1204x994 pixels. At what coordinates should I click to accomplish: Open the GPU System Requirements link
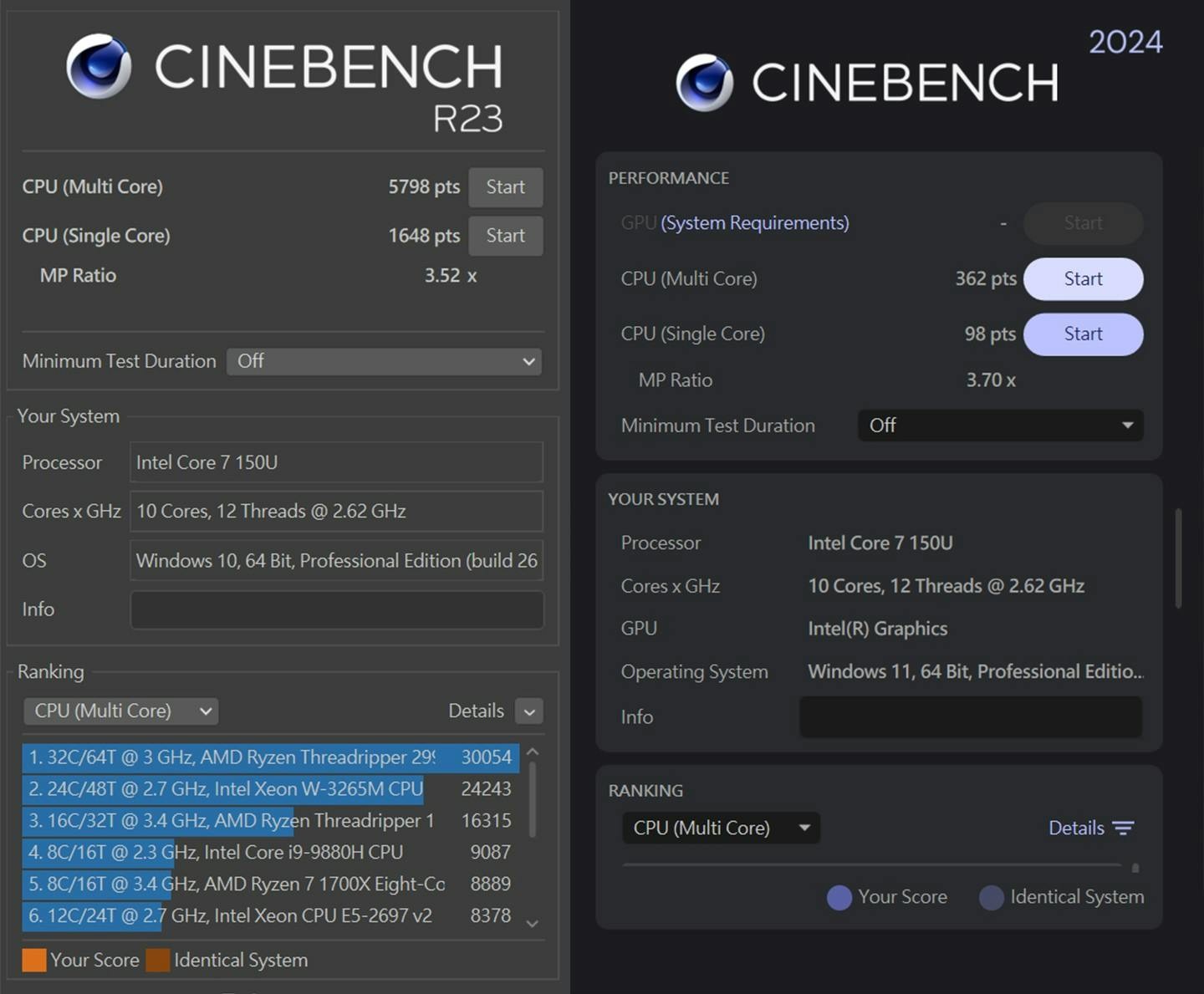(x=754, y=223)
